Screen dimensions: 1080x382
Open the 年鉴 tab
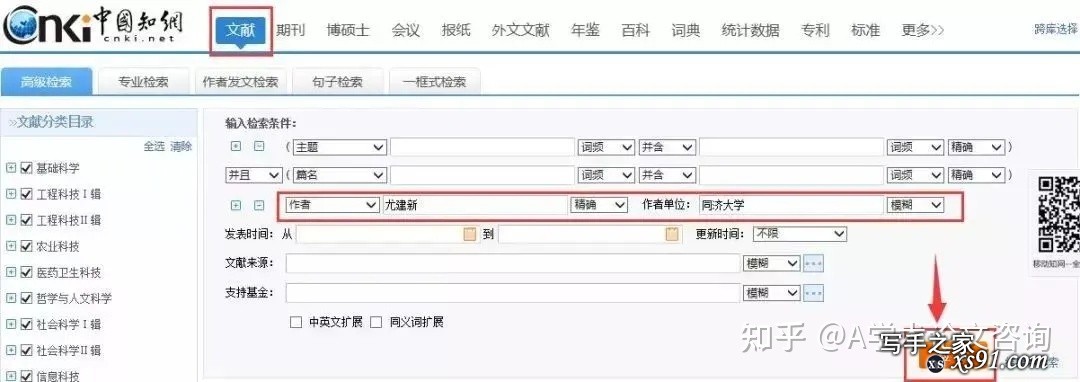coord(585,30)
